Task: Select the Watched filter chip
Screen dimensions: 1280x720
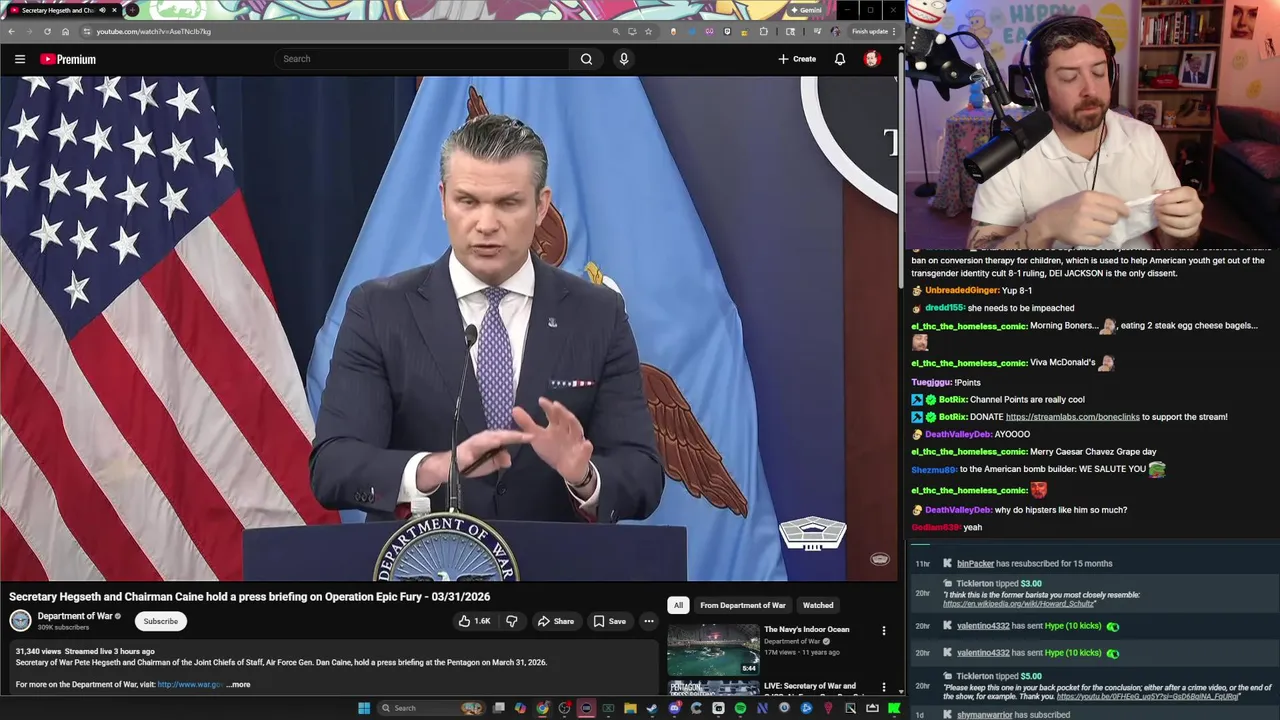Action: click(x=818, y=605)
